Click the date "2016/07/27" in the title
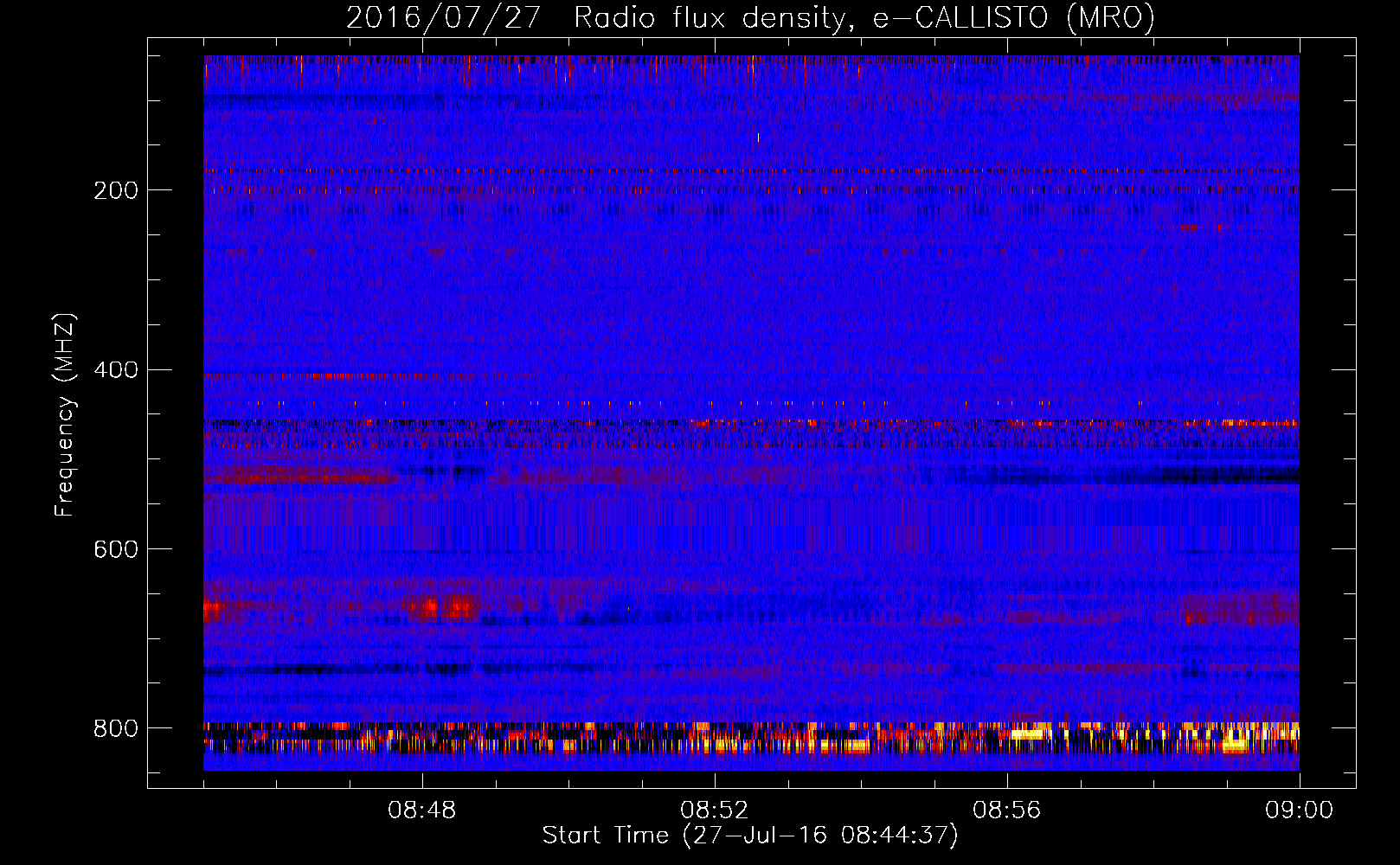This screenshot has height=865, width=1400. [x=444, y=18]
